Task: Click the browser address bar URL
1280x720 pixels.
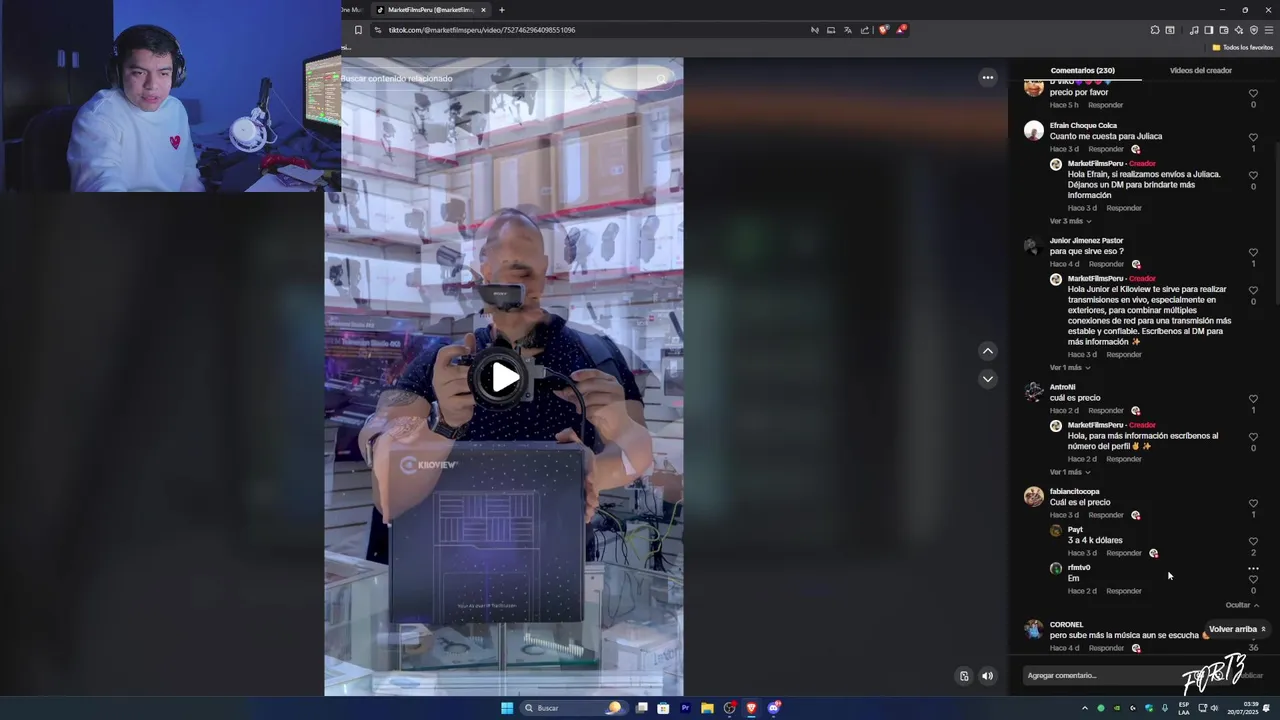Action: point(481,30)
